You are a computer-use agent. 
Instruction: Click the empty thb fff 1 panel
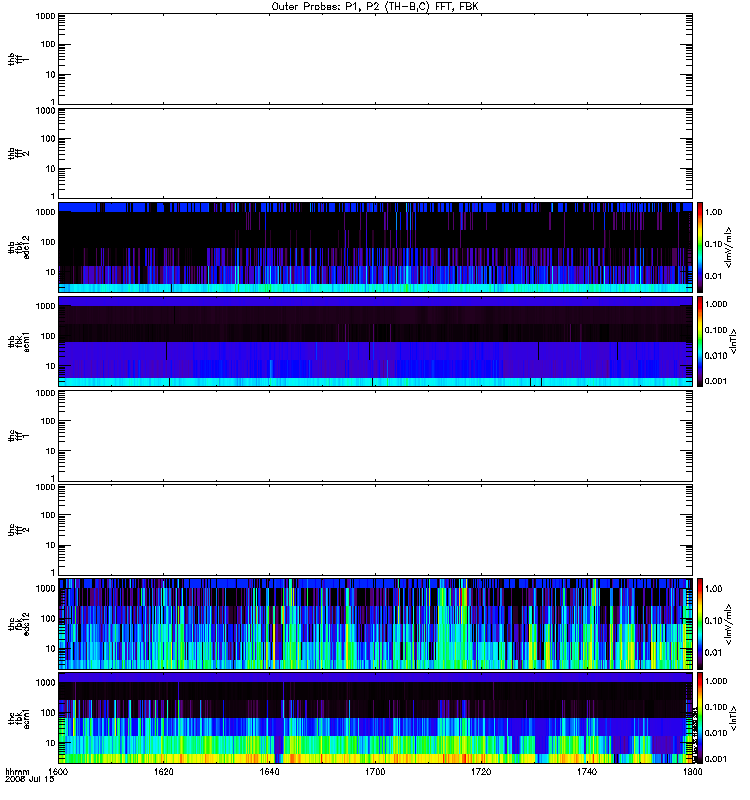376,59
